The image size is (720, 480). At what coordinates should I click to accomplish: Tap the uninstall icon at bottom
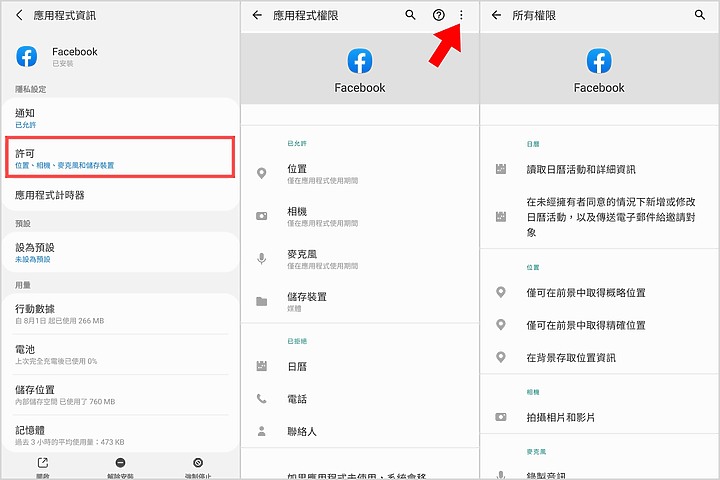point(120,463)
